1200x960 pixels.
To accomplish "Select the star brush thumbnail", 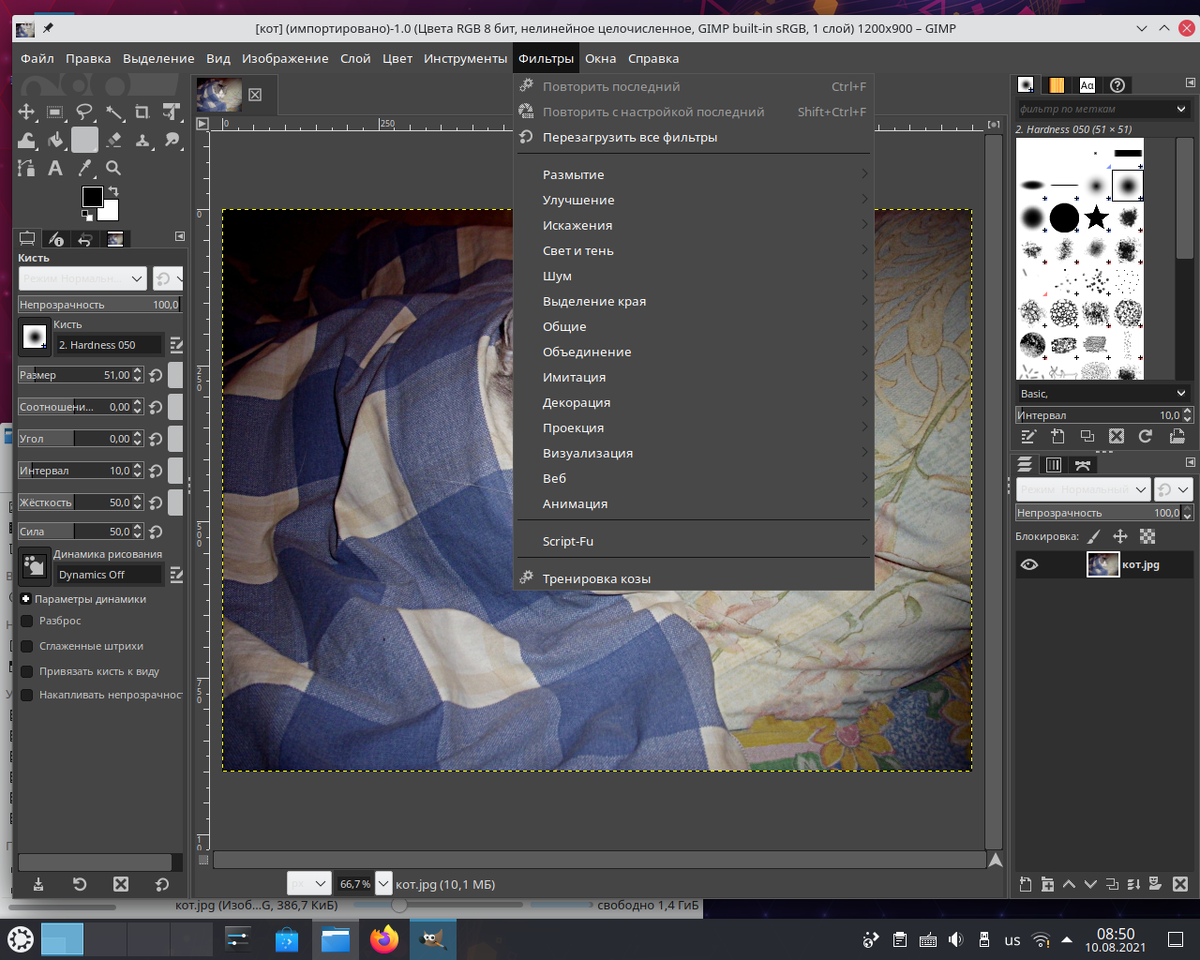I will tap(1097, 217).
